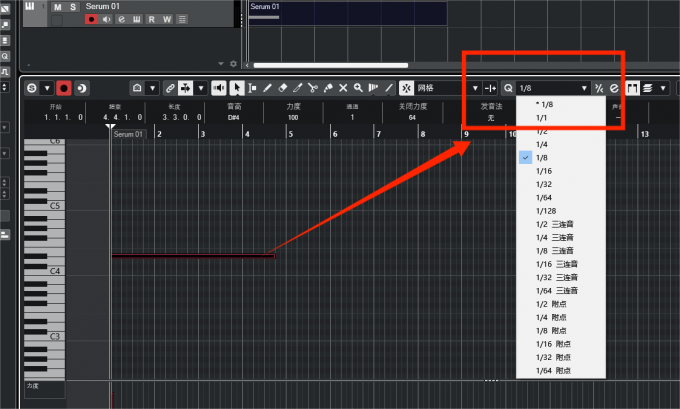Select * 1/8 in quantize list
The width and height of the screenshot is (680, 409).
[x=561, y=105]
